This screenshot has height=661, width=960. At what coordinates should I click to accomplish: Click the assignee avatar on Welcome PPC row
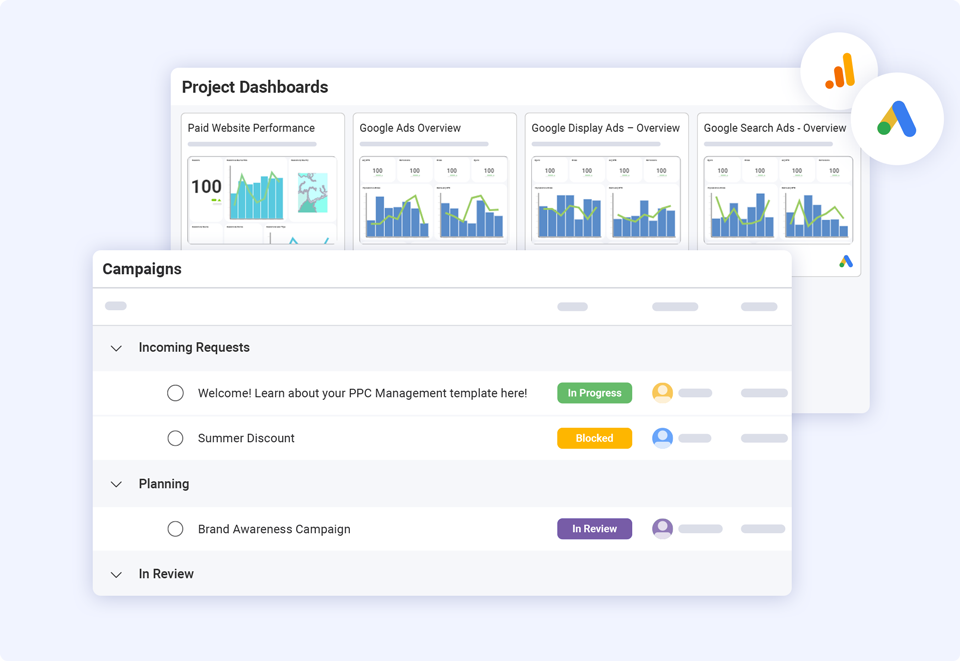[662, 393]
